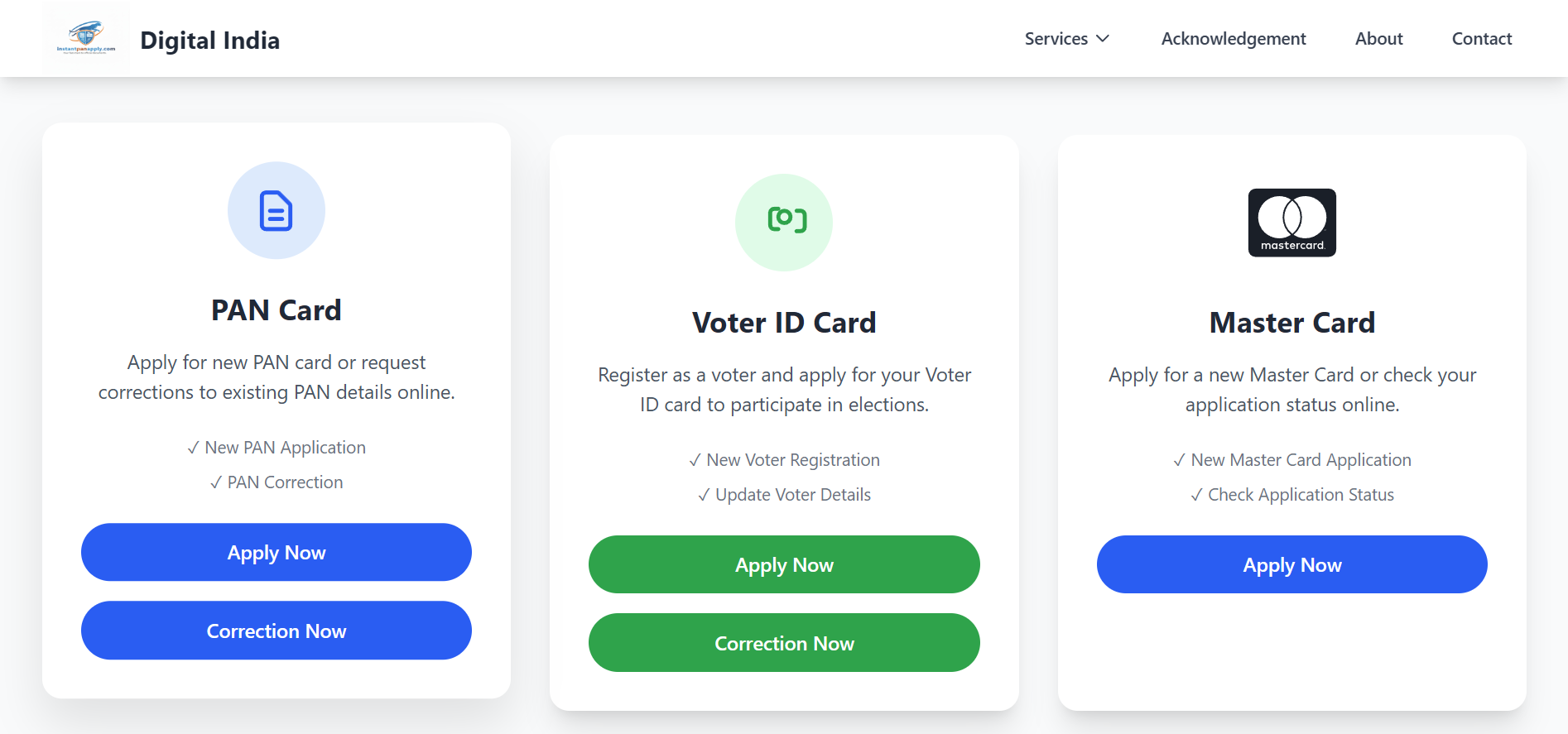1568x734 pixels.
Task: Click the Master Card heading
Action: tap(1291, 323)
